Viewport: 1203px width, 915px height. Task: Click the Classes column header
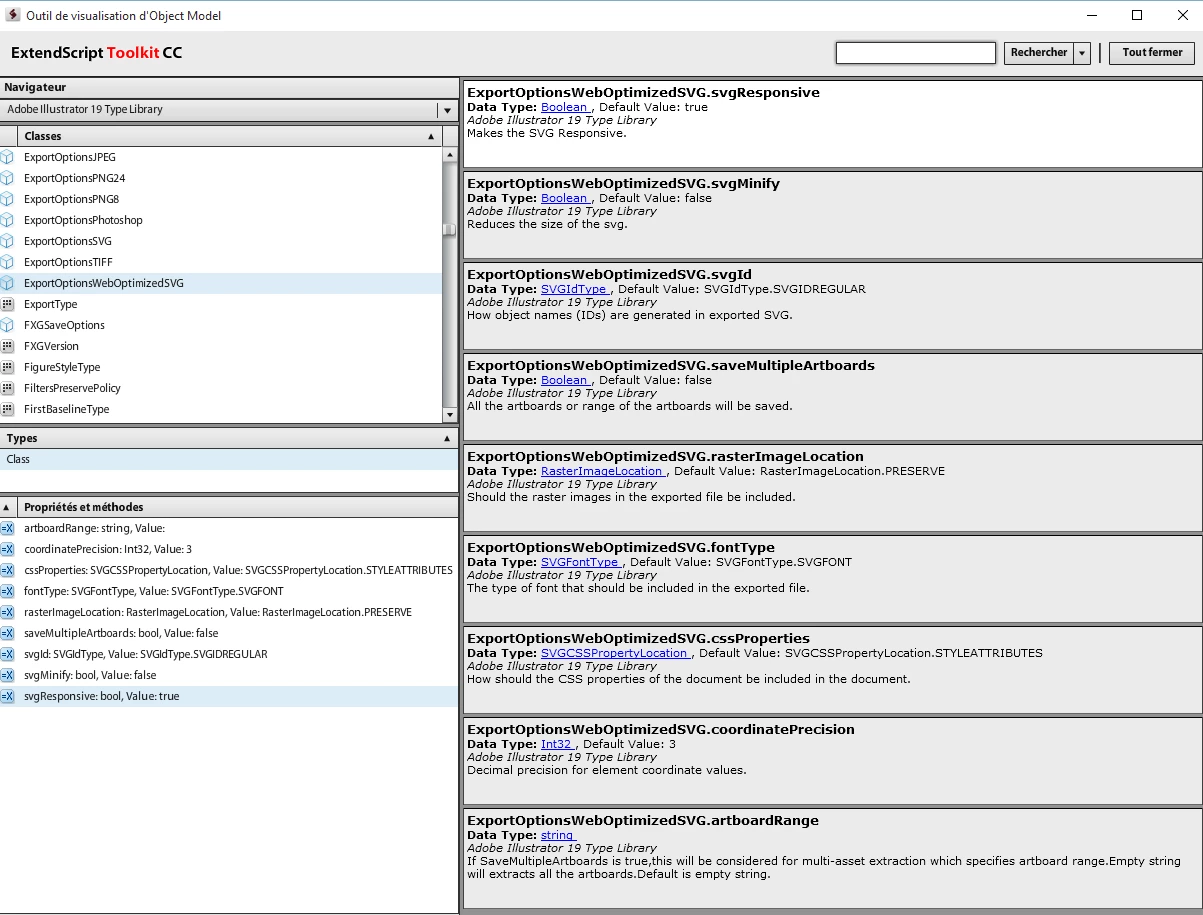pos(229,136)
